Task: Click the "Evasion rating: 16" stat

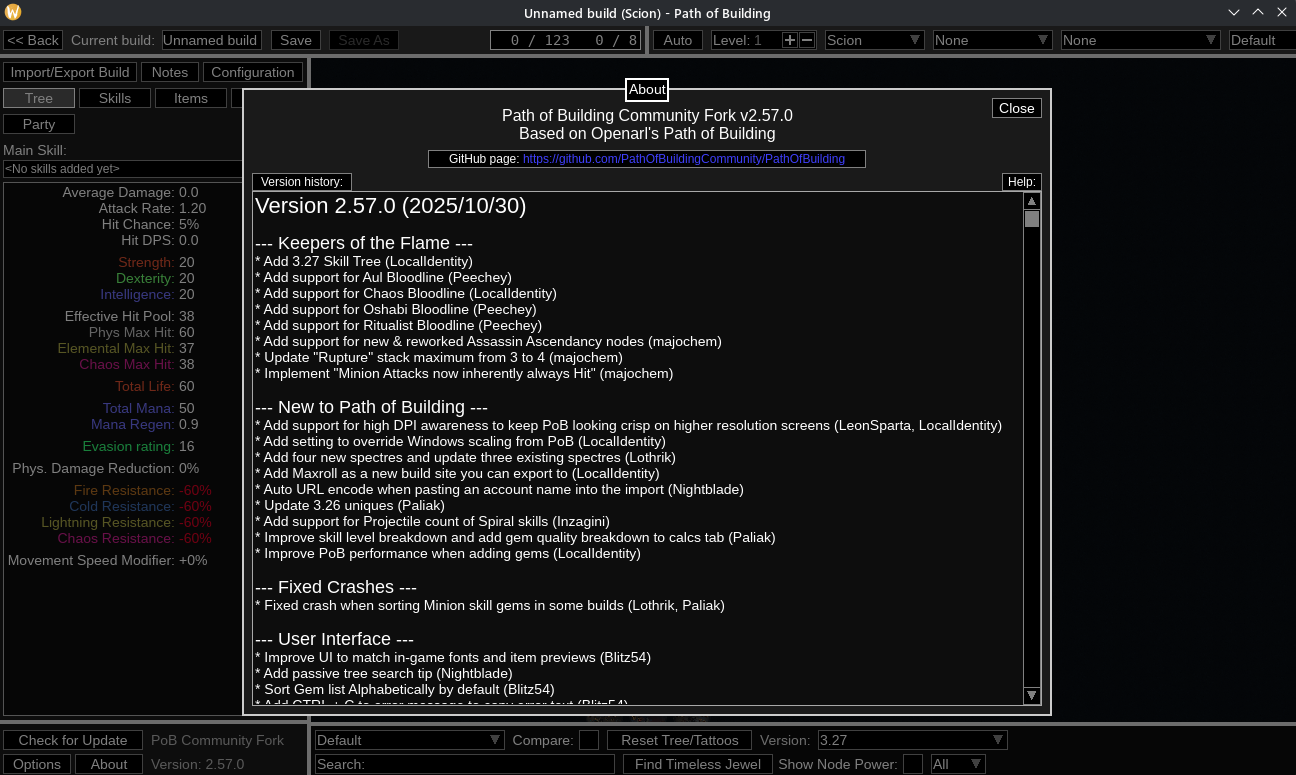Action: (139, 446)
